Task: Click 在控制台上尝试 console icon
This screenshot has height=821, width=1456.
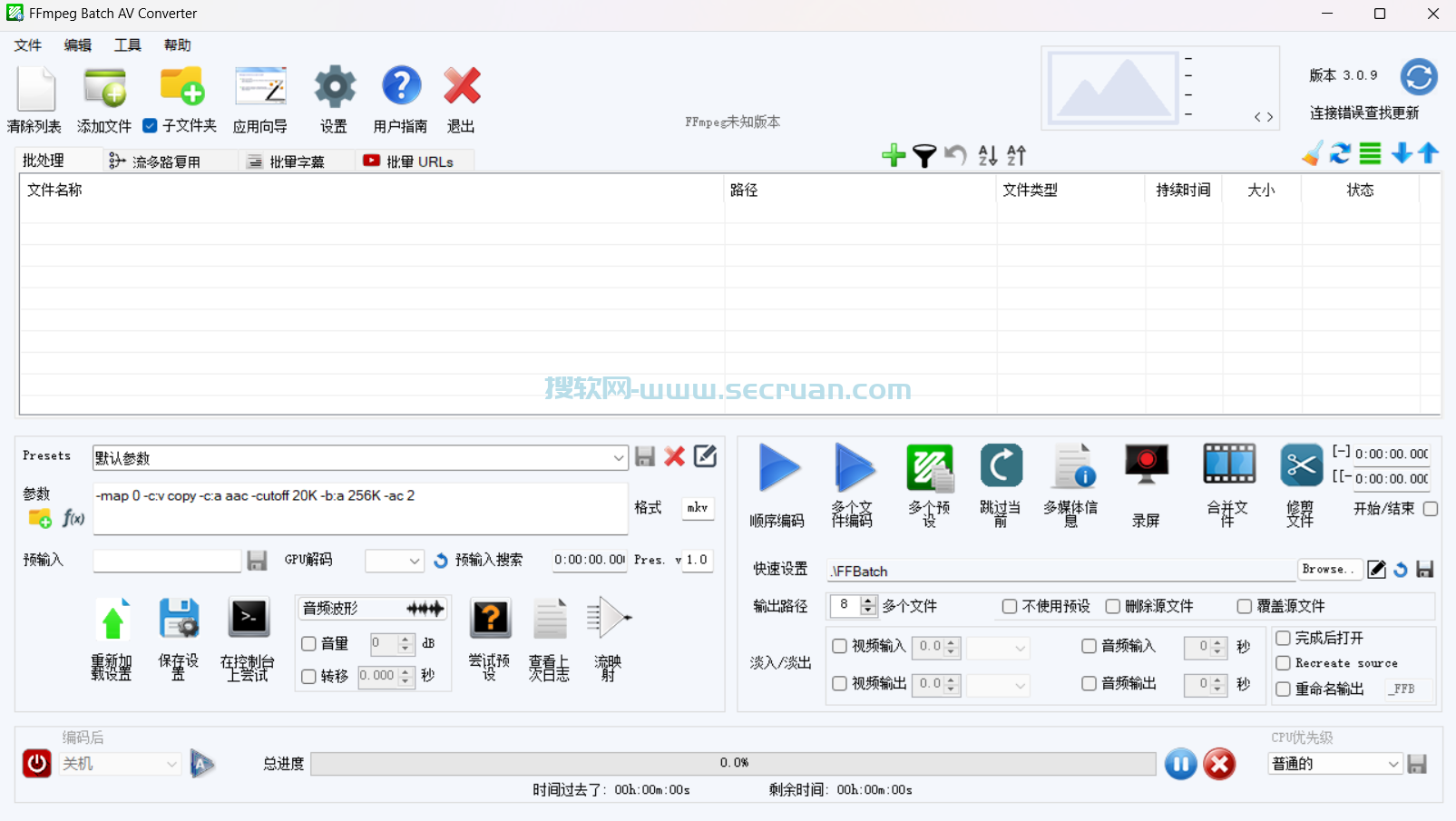Action: pyautogui.click(x=249, y=618)
